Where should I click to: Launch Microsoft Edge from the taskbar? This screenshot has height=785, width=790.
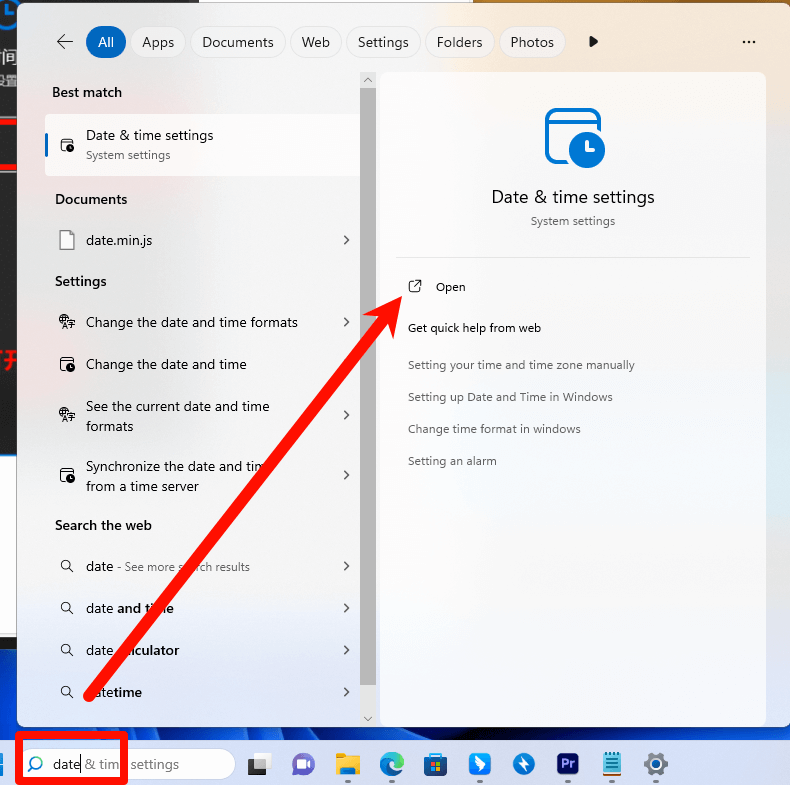click(391, 764)
